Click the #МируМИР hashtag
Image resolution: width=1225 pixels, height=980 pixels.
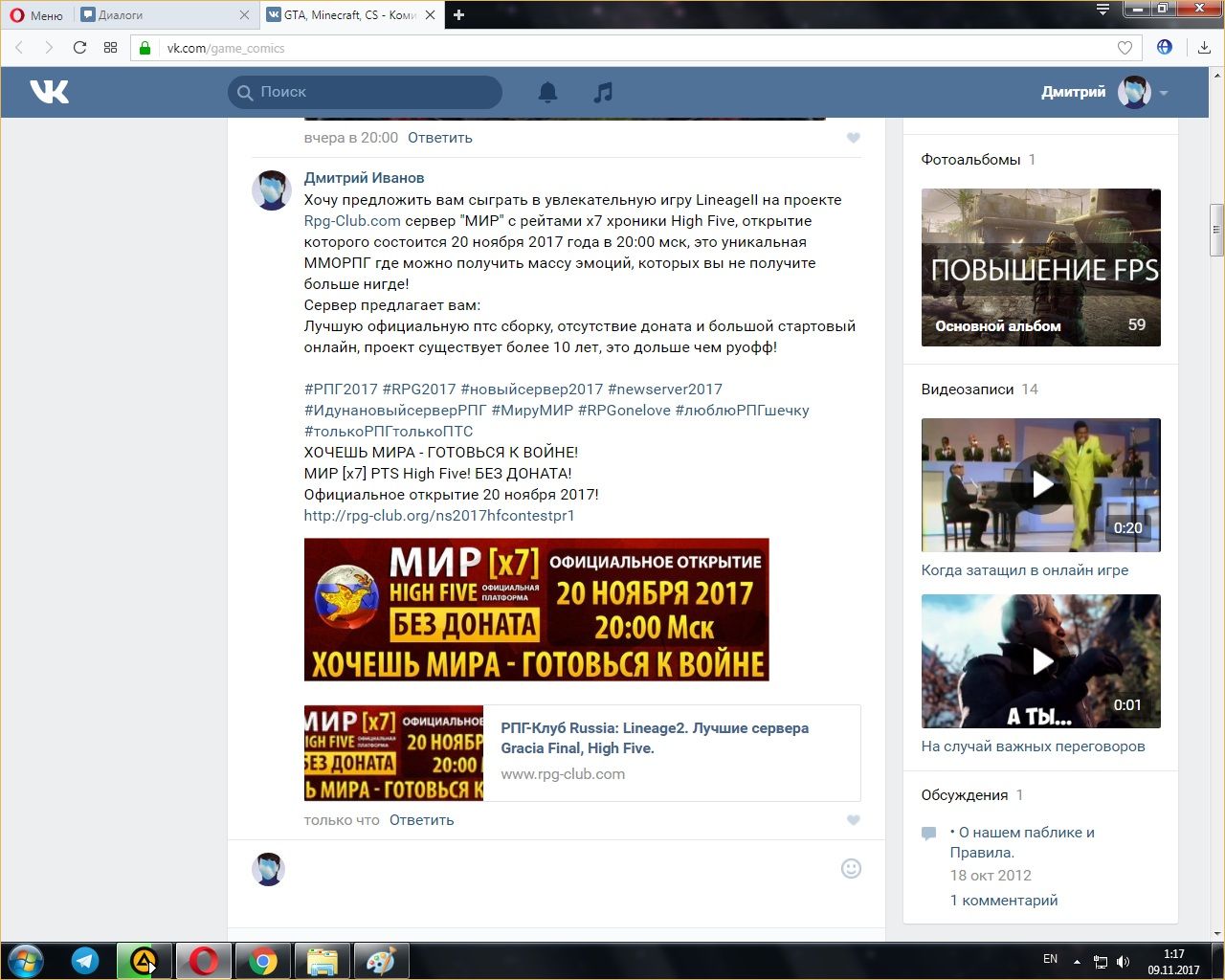click(532, 411)
